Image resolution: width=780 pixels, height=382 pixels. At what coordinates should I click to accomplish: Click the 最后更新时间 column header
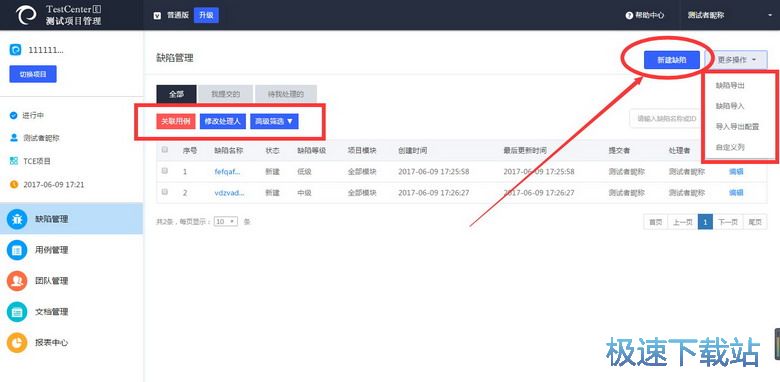coord(525,150)
